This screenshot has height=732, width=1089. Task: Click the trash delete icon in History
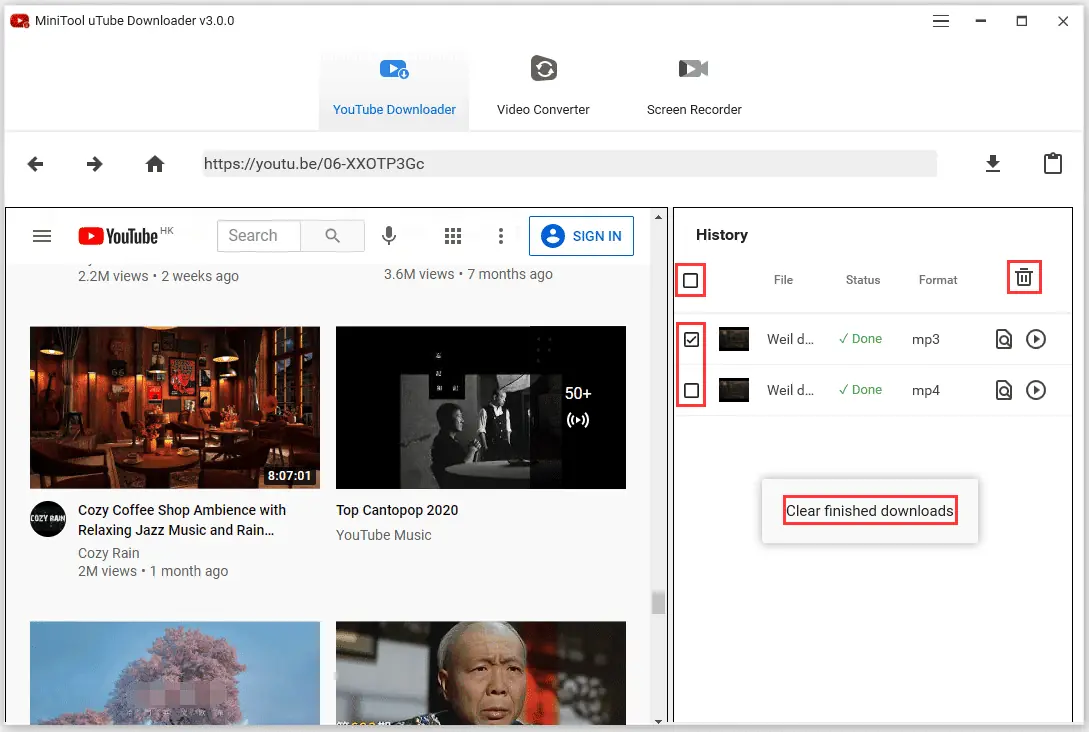tap(1024, 277)
